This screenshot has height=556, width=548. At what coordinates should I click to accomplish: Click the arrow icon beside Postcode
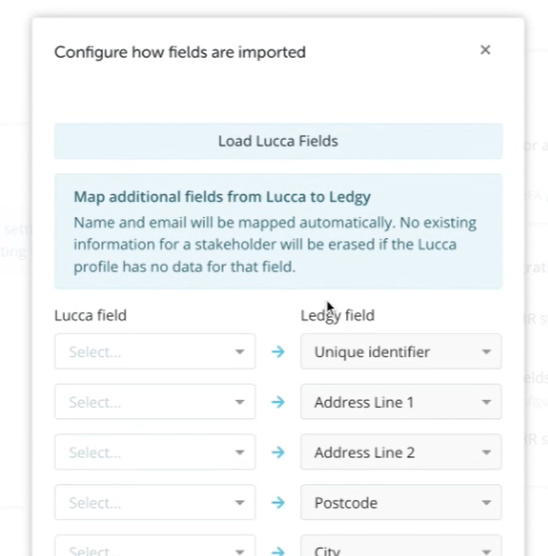[x=278, y=503]
